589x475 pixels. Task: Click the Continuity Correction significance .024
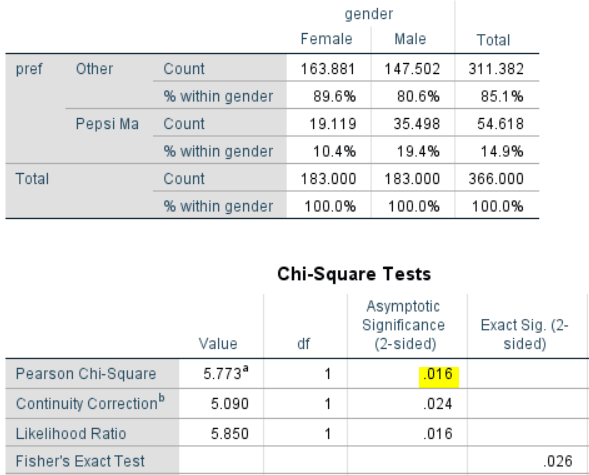438,404
